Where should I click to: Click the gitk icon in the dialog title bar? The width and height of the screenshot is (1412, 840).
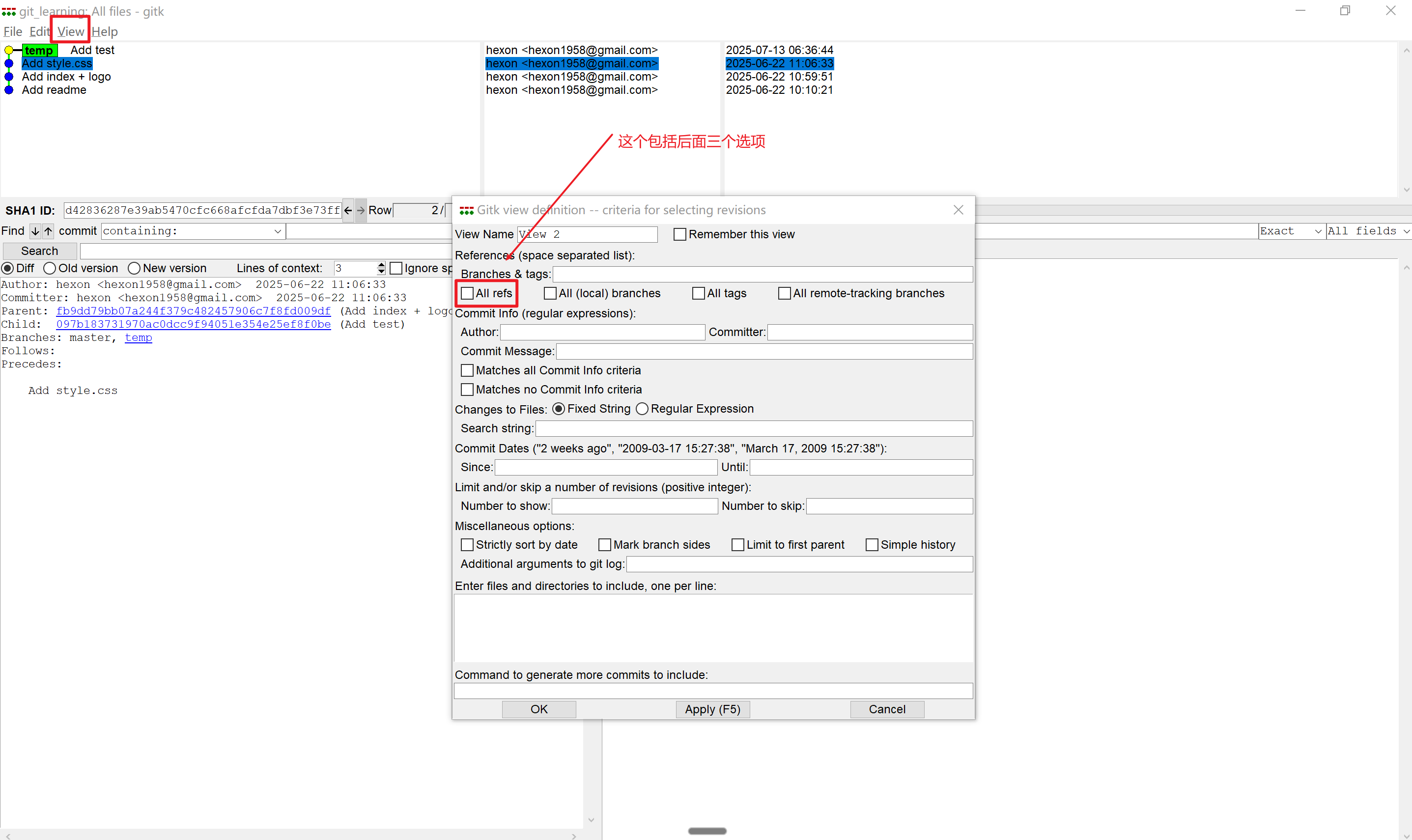coord(466,211)
